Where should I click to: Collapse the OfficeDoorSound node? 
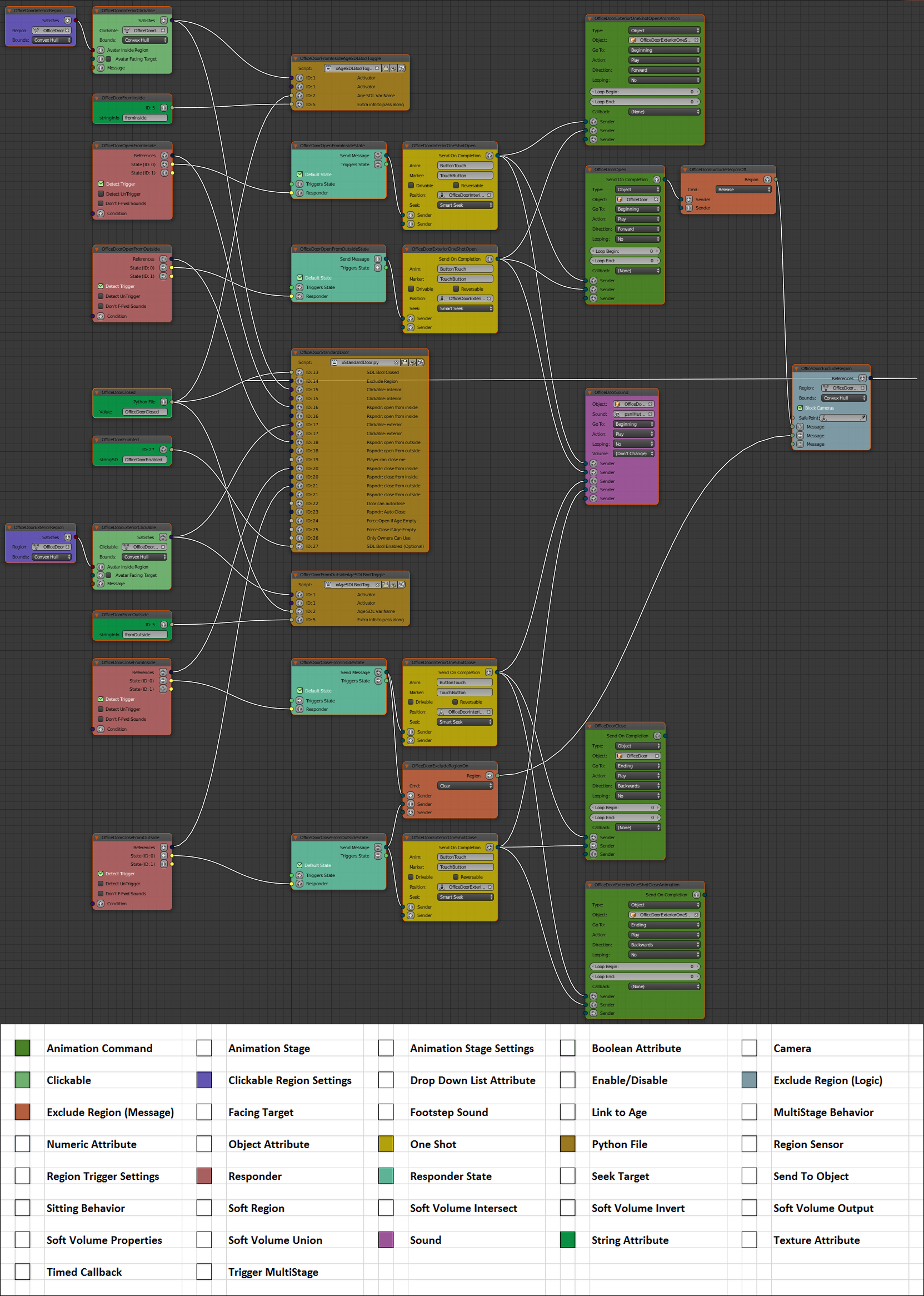click(x=590, y=392)
